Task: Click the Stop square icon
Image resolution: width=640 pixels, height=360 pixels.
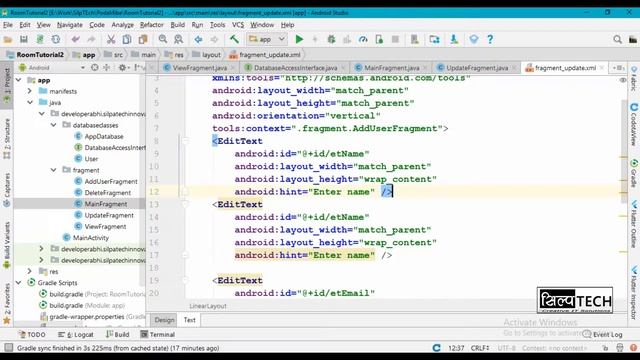Action: click(395, 39)
